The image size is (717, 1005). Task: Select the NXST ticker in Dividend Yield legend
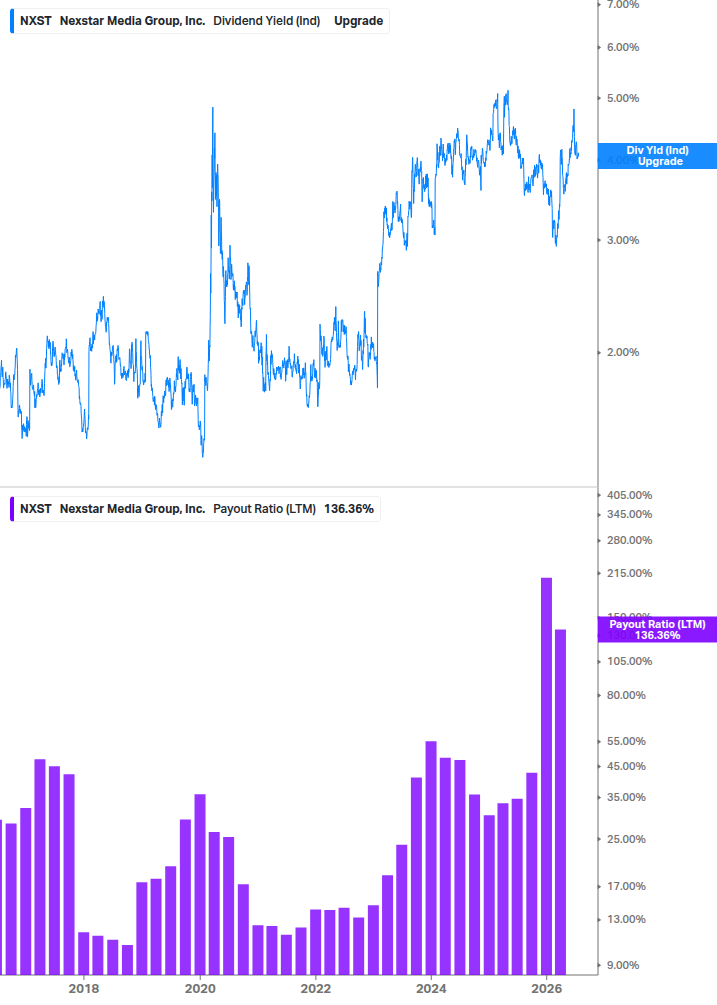point(36,21)
